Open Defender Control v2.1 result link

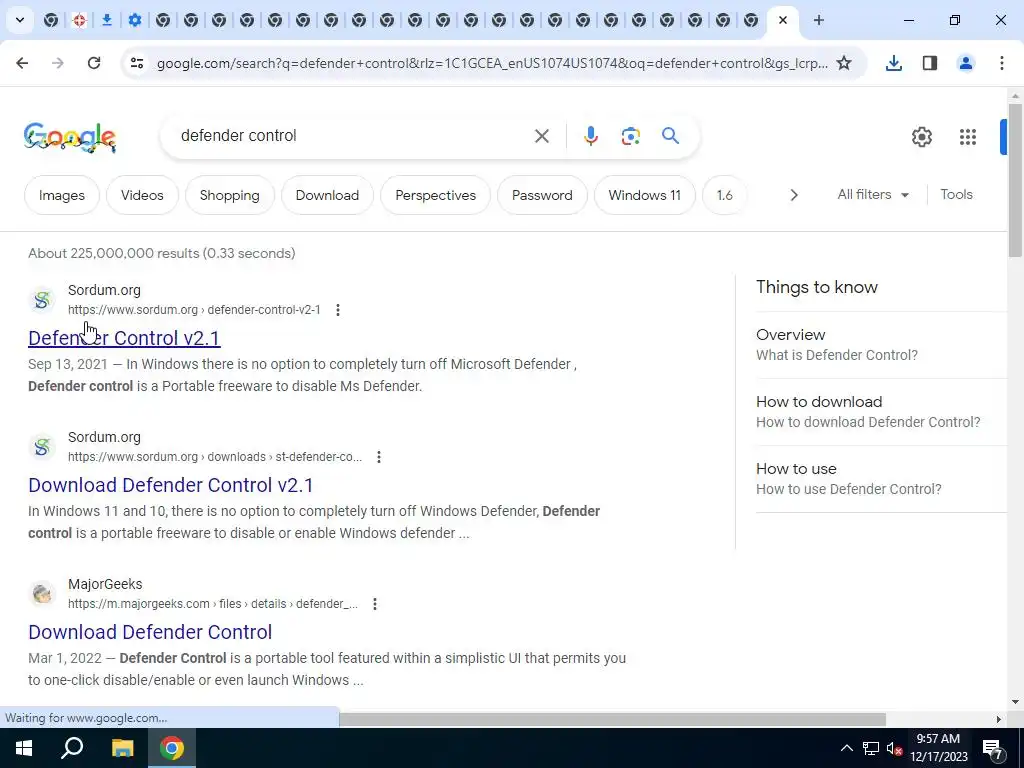click(124, 338)
